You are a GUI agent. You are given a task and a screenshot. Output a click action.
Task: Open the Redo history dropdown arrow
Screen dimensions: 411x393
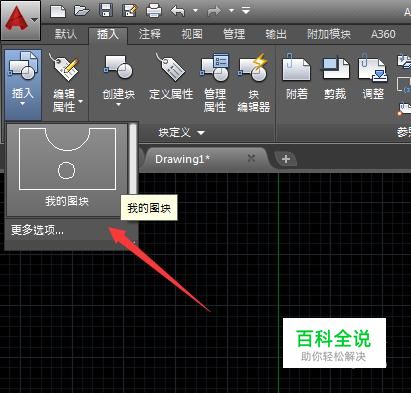tap(231, 11)
